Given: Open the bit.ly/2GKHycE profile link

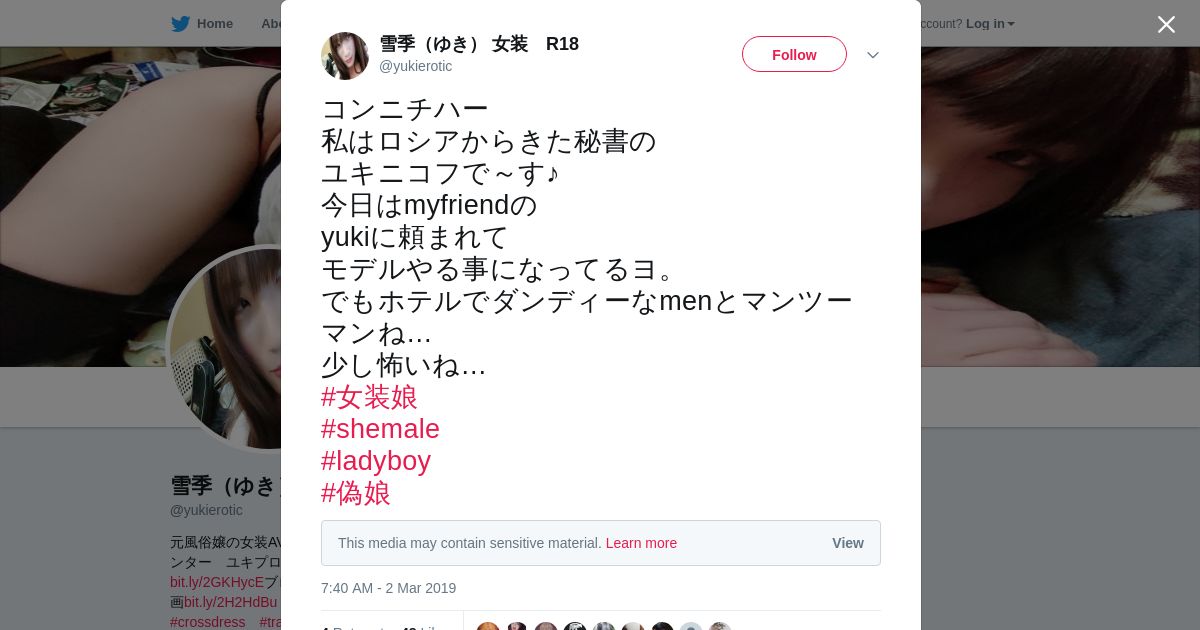Looking at the screenshot, I should click(x=217, y=582).
